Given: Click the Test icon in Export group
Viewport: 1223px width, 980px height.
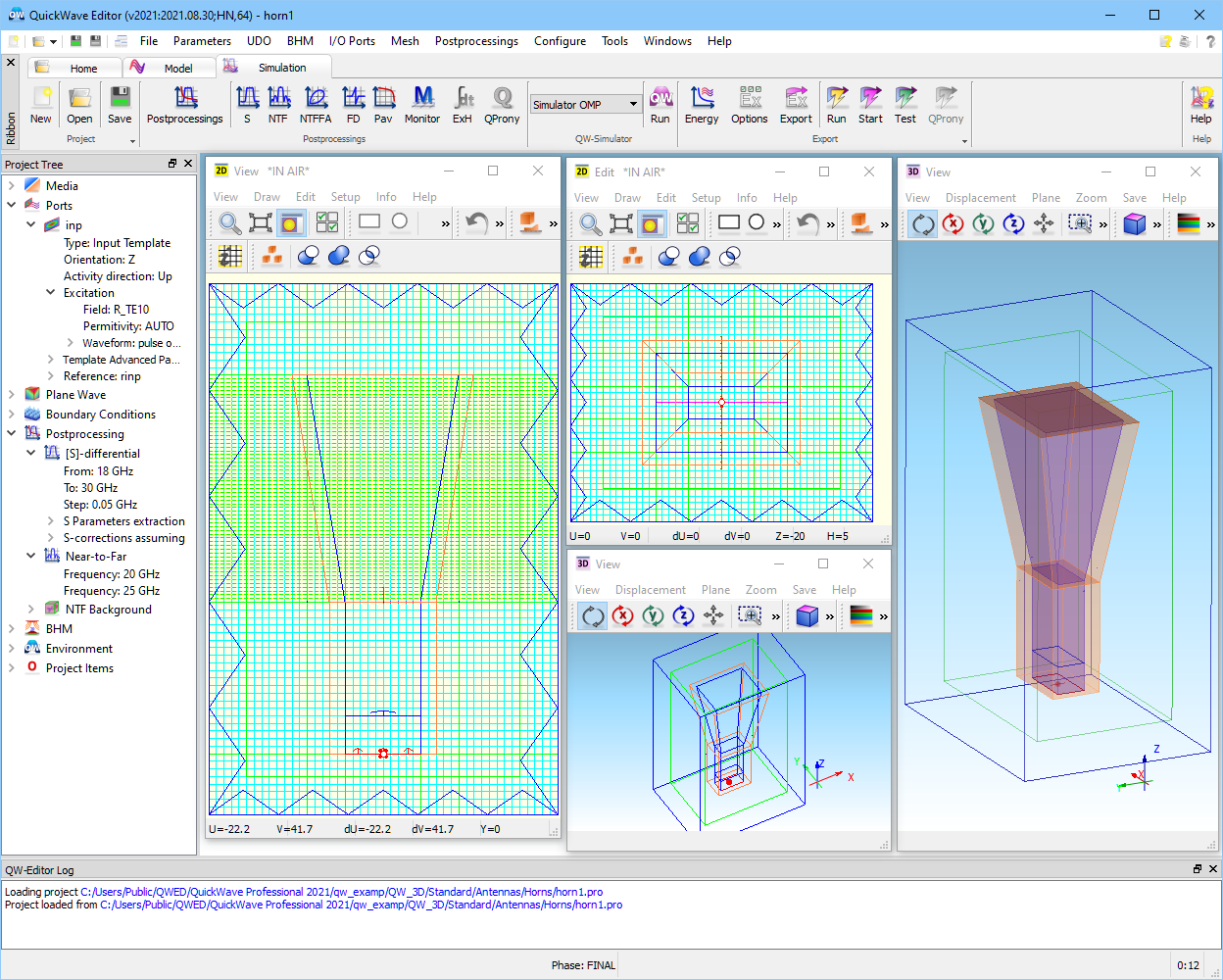Looking at the screenshot, I should pos(905,105).
